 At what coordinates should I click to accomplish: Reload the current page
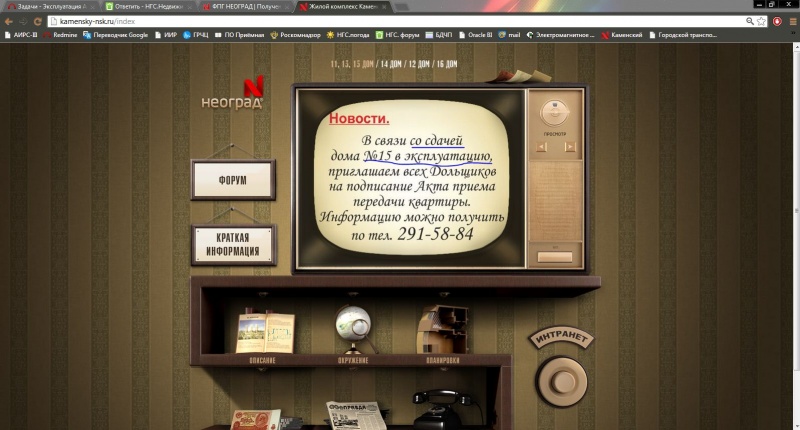coord(37,21)
